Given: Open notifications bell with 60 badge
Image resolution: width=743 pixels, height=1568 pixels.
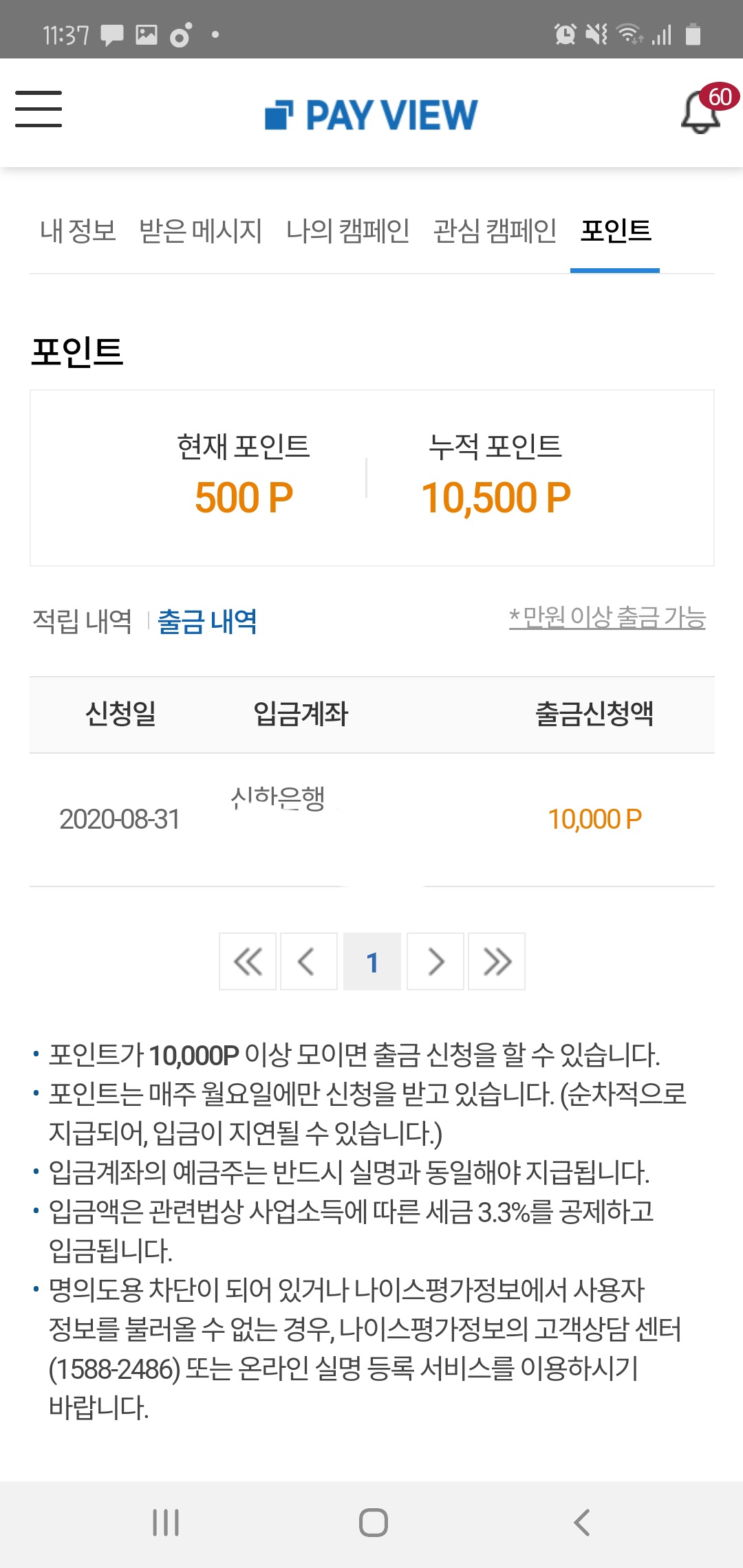Looking at the screenshot, I should [702, 111].
